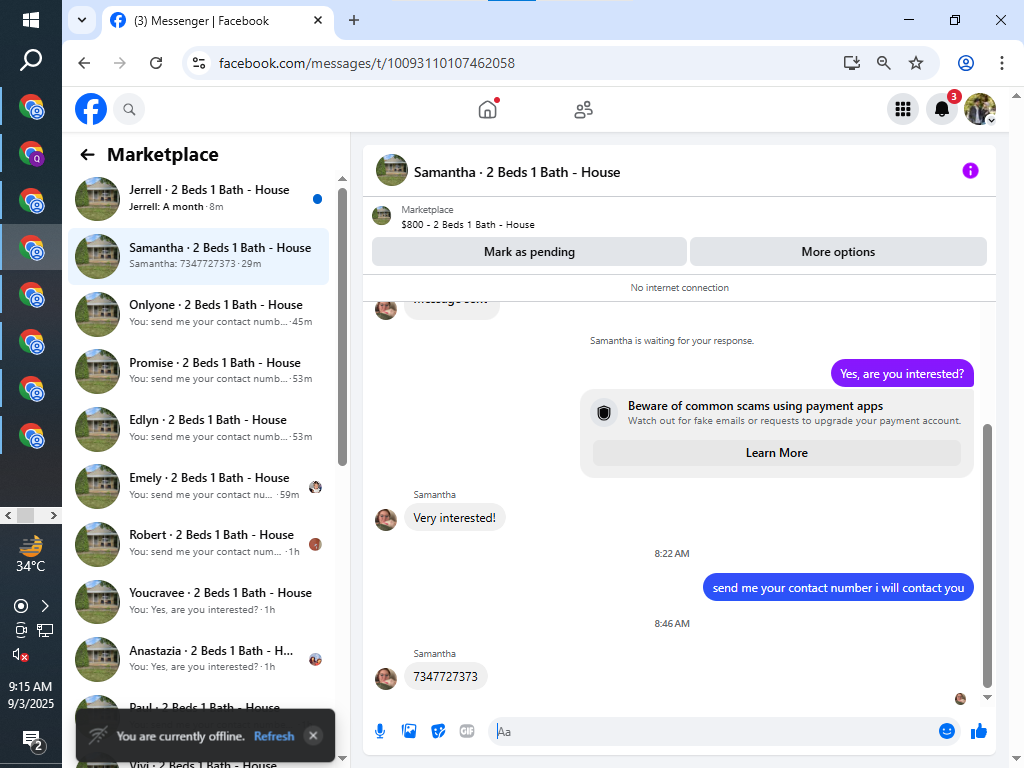Open Facebook search magnifier icon
Screen dimensions: 1024x768
point(129,109)
